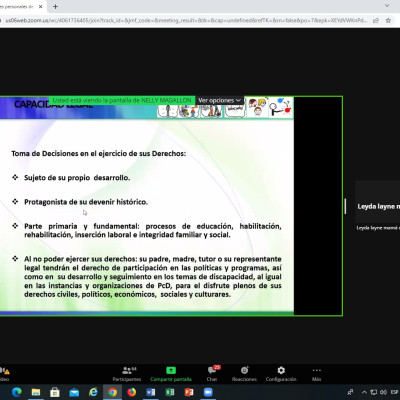The width and height of the screenshot is (400, 400).
Task: Open volume control in system tray
Action: (384, 392)
